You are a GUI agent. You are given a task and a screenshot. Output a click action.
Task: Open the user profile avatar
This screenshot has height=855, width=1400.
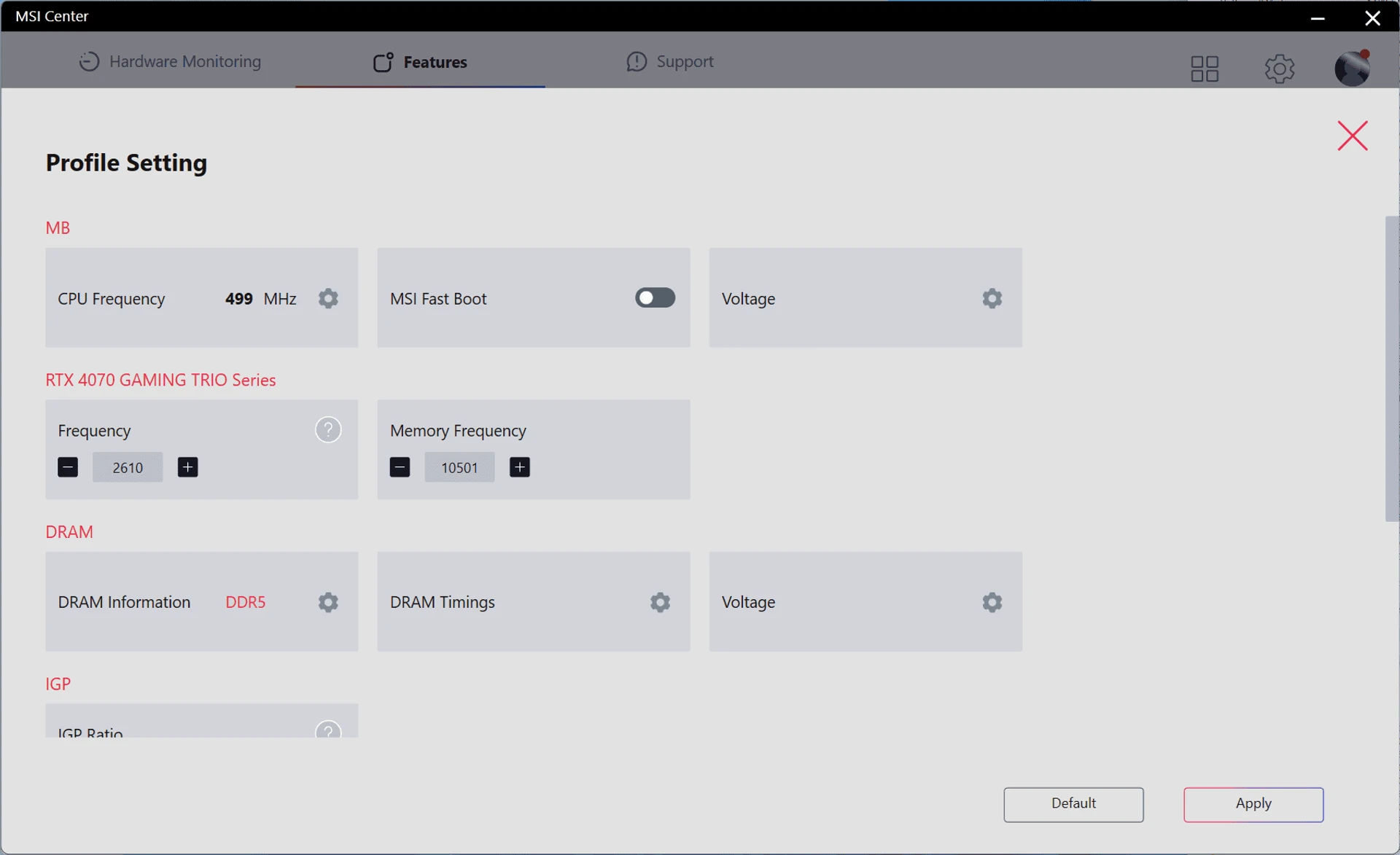pos(1352,68)
